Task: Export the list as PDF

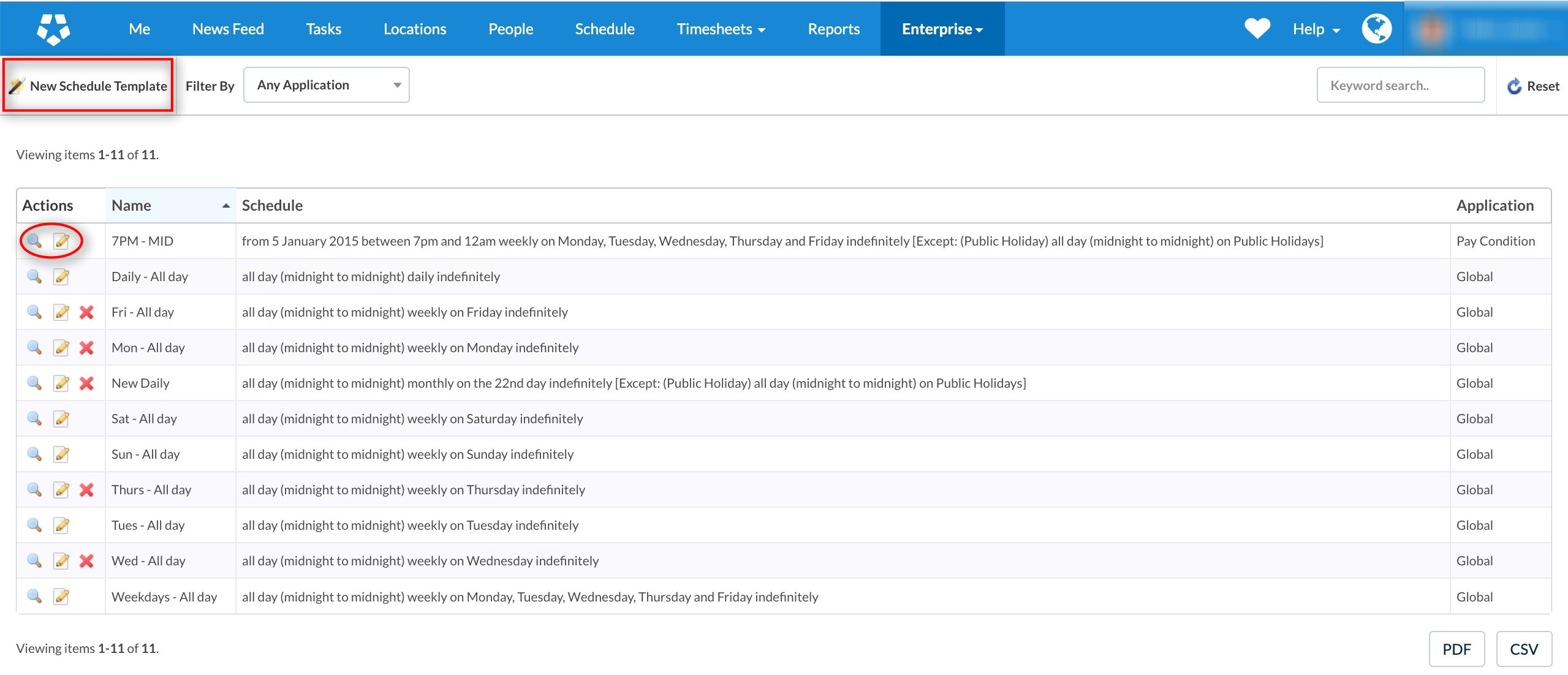Action: [1456, 649]
